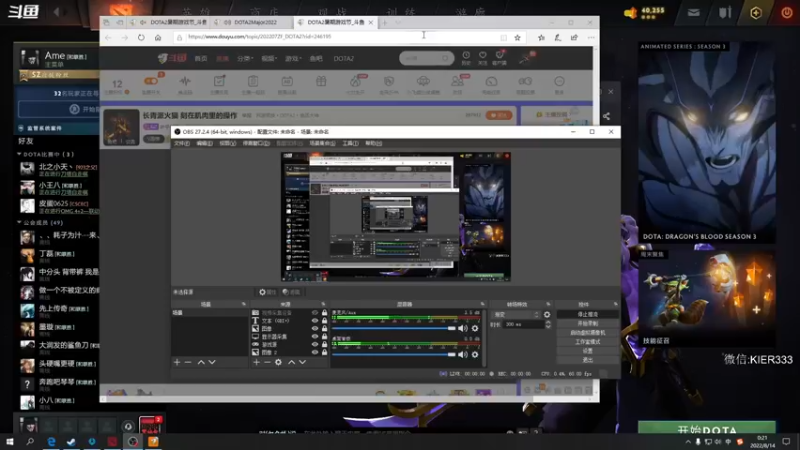Add a new scene in OBS

click(177, 362)
